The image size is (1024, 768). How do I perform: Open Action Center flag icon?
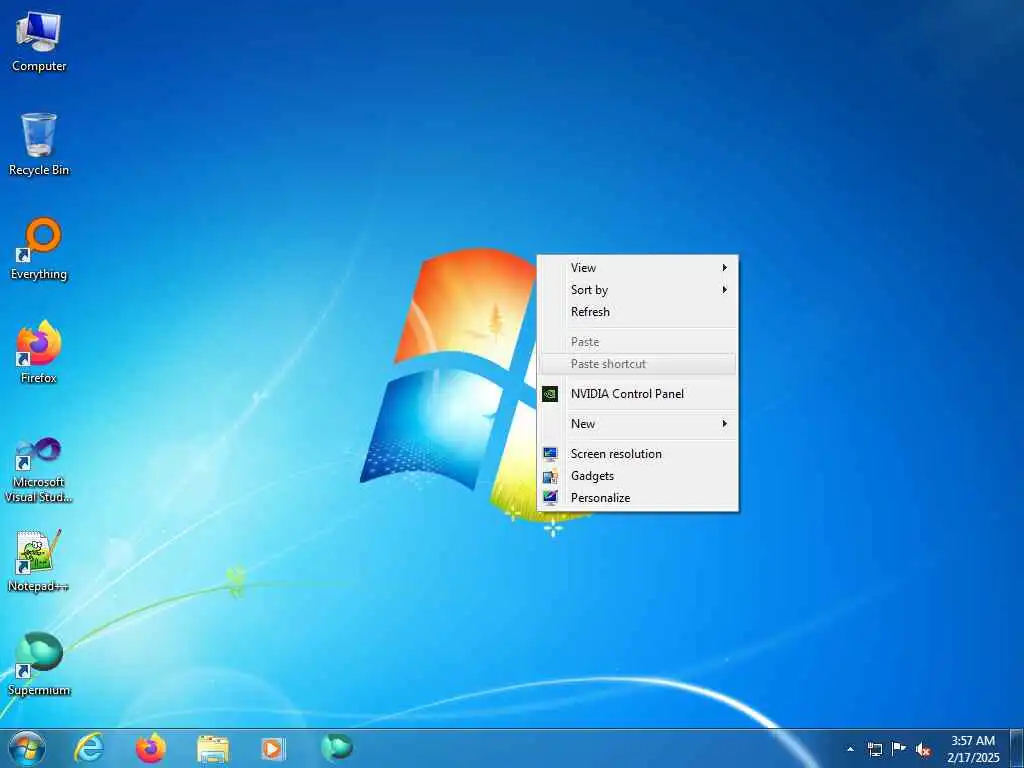coord(899,749)
